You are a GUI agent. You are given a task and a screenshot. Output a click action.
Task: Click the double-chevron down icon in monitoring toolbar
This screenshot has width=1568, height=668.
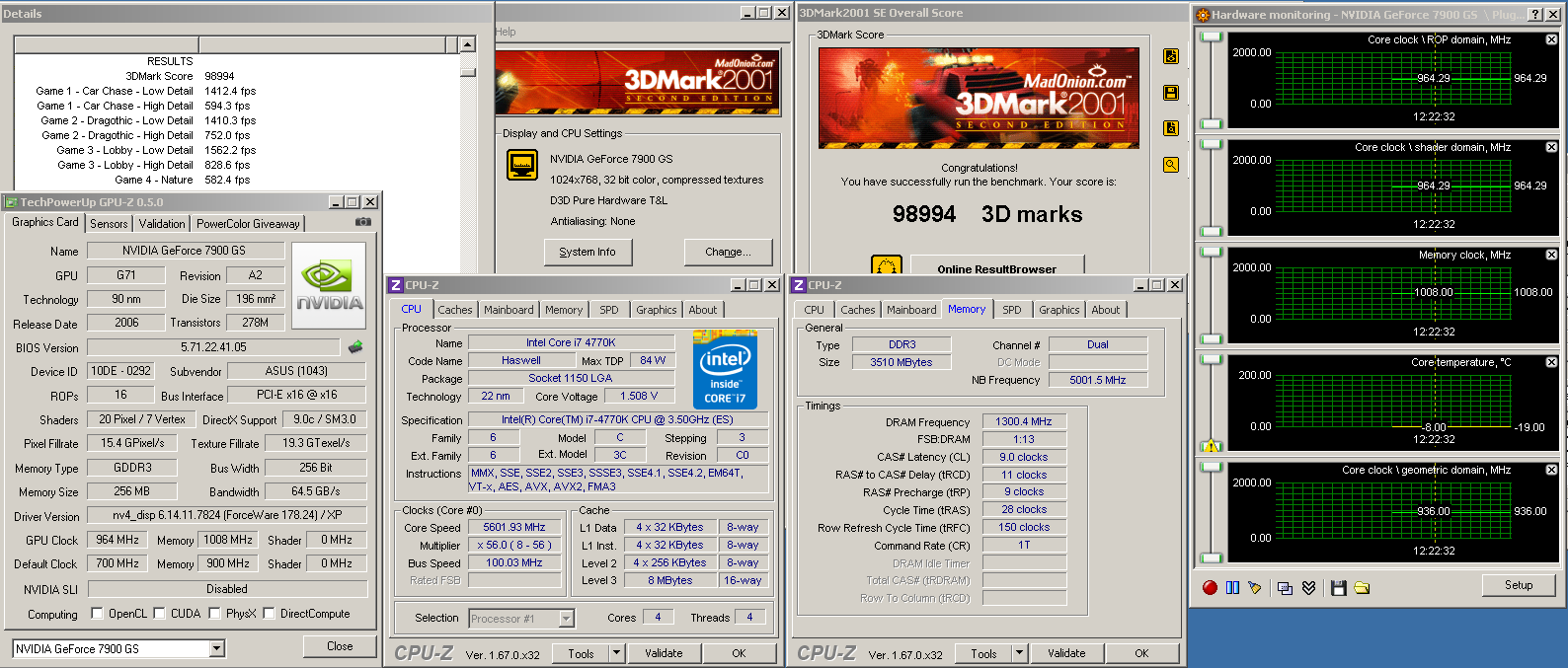[1308, 587]
